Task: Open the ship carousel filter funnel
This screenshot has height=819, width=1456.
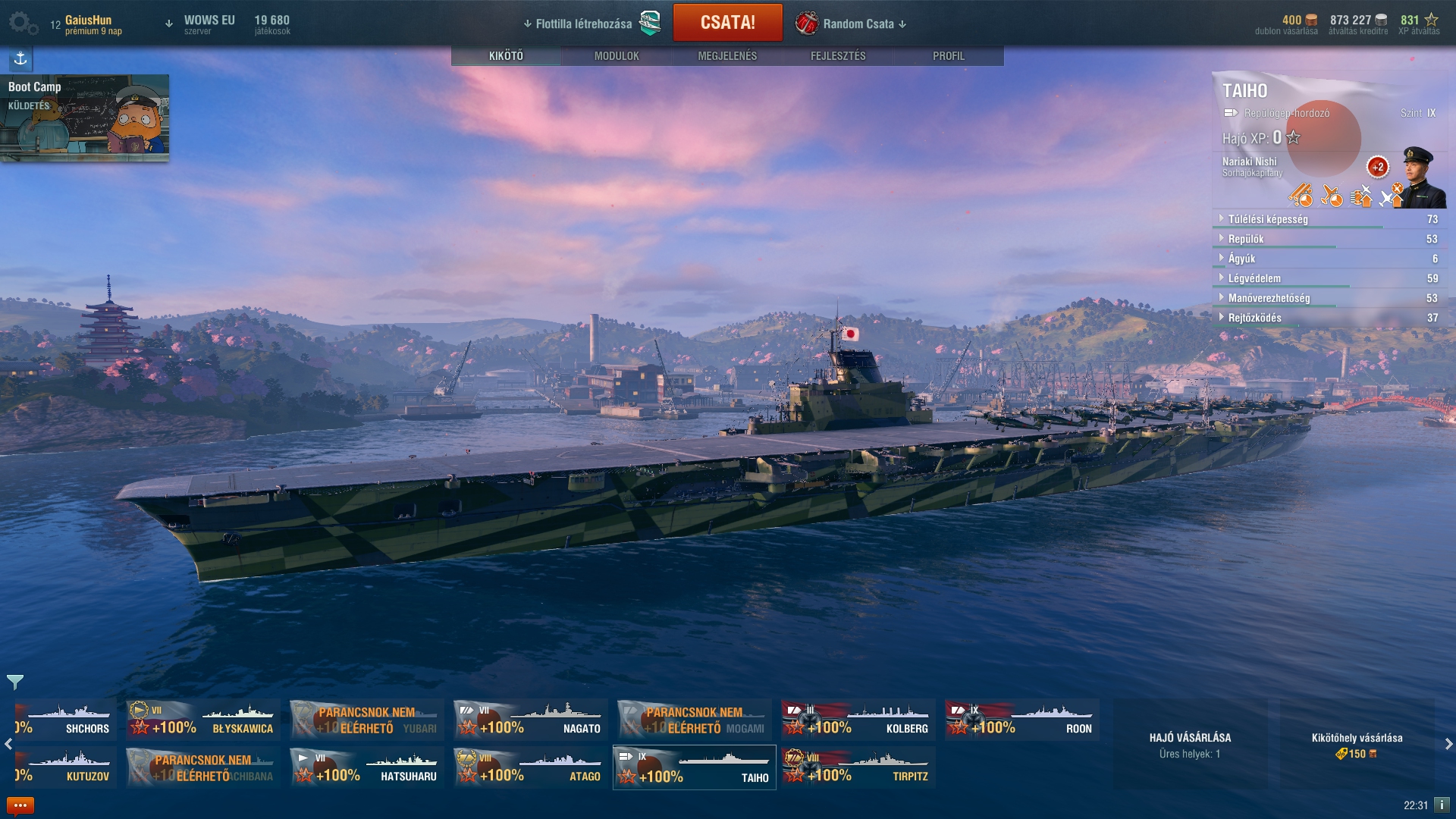Action: pyautogui.click(x=15, y=682)
